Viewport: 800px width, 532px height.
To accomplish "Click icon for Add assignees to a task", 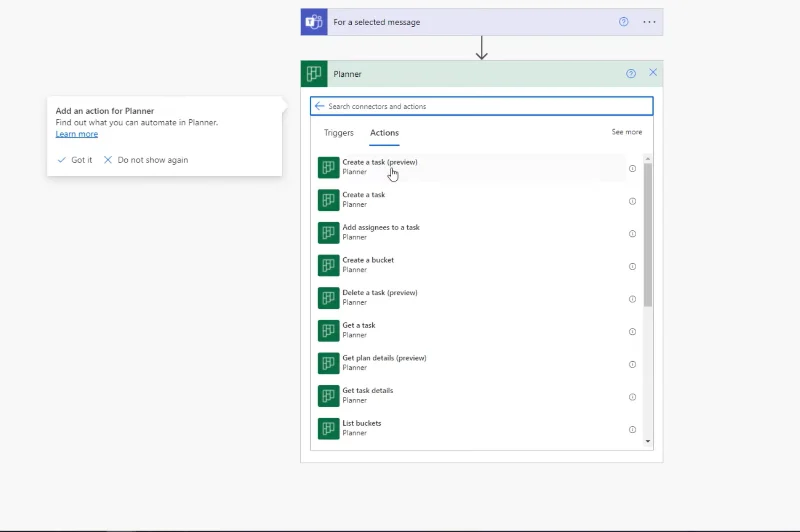I will [329, 233].
